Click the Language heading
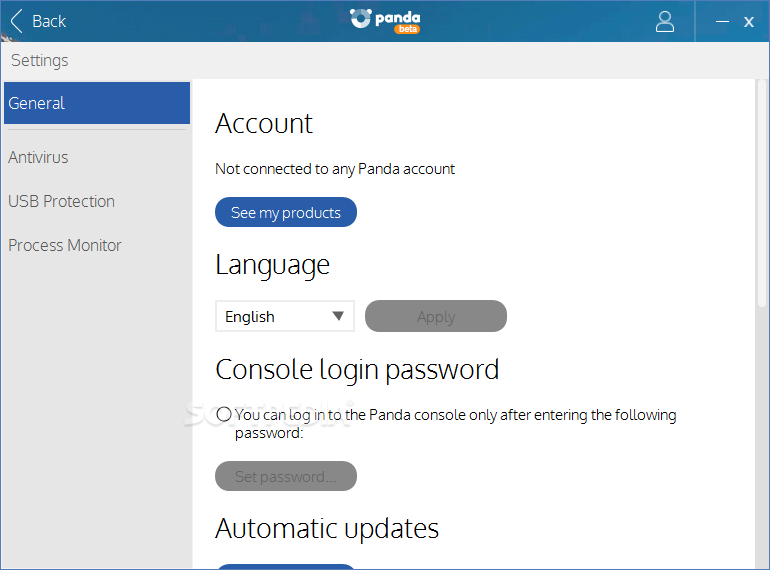770x570 pixels. 273,266
